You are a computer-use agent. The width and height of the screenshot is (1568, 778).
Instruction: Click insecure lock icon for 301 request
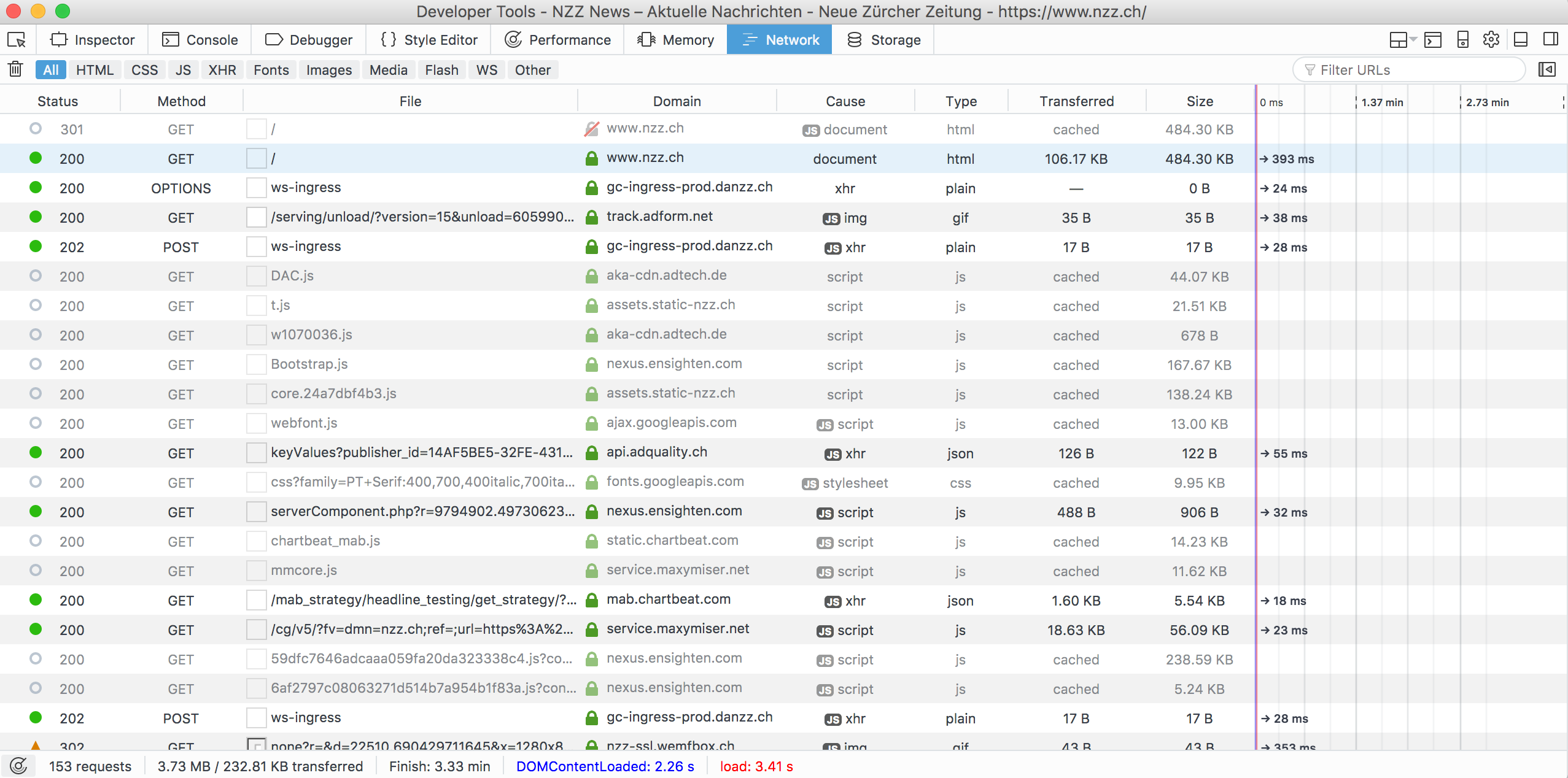pyautogui.click(x=591, y=129)
